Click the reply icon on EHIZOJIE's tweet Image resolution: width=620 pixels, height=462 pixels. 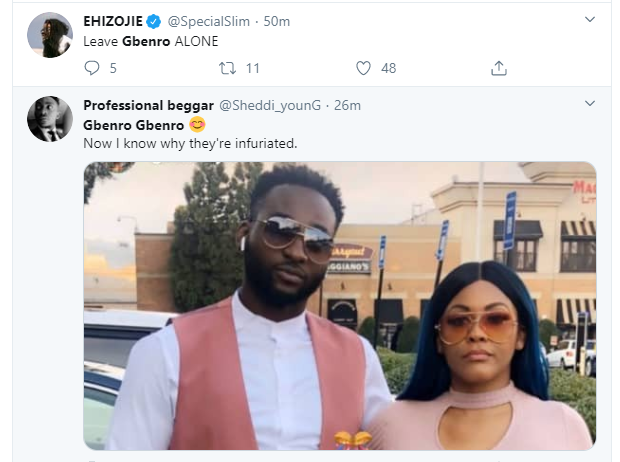click(x=92, y=68)
